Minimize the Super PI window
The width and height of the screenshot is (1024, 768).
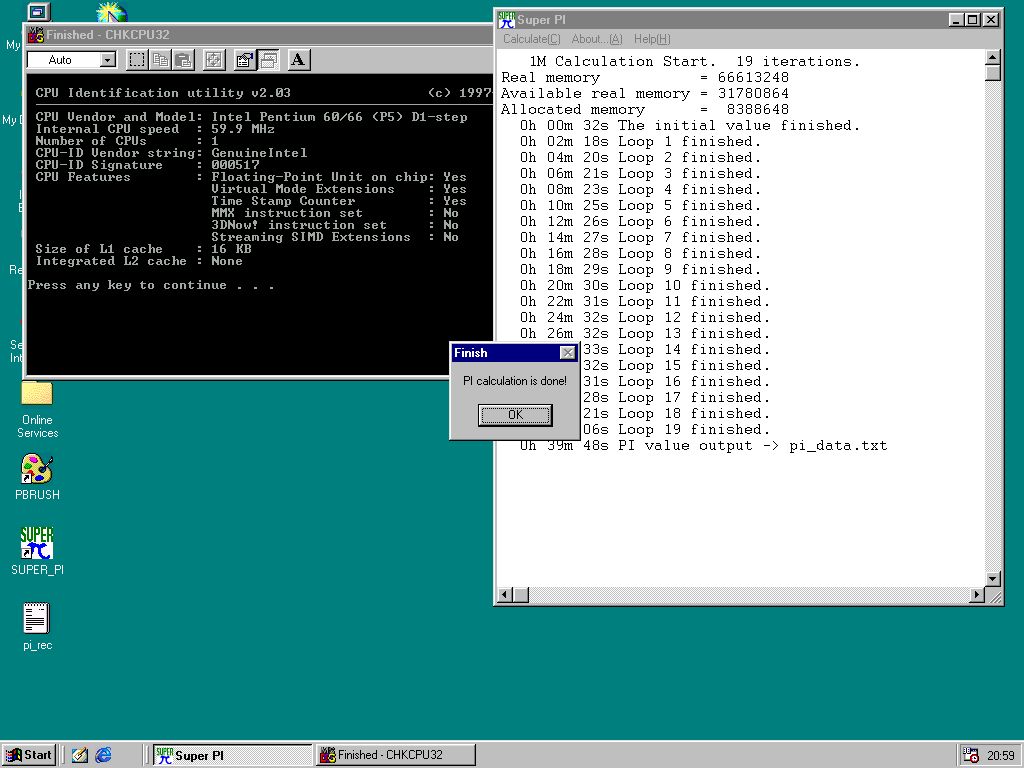tap(956, 20)
